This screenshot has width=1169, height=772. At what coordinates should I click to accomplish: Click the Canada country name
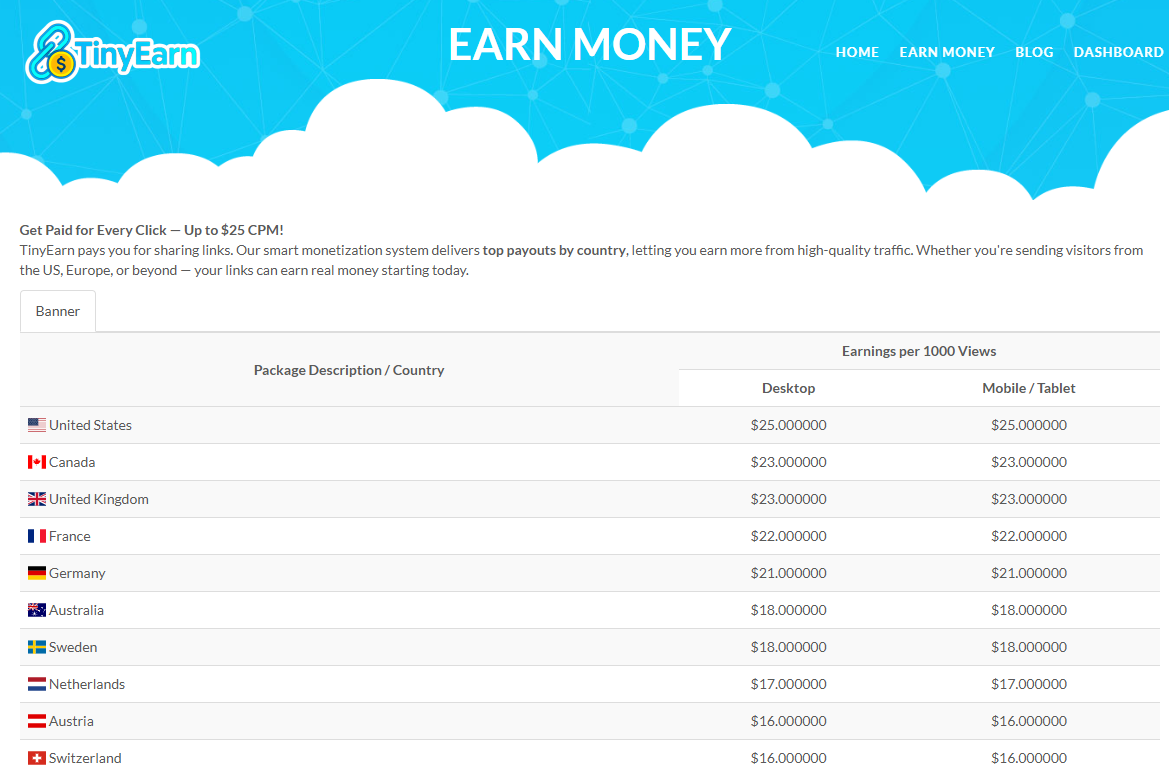(x=72, y=462)
